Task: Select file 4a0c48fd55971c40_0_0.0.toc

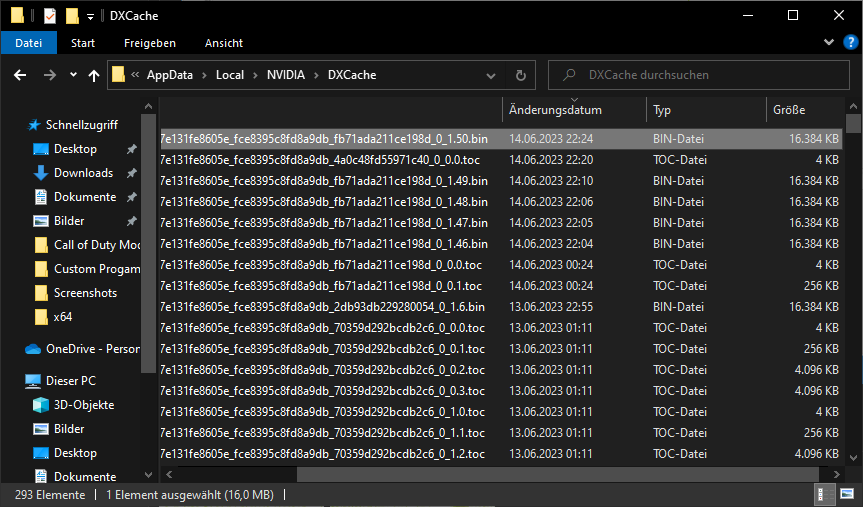Action: (x=501, y=160)
